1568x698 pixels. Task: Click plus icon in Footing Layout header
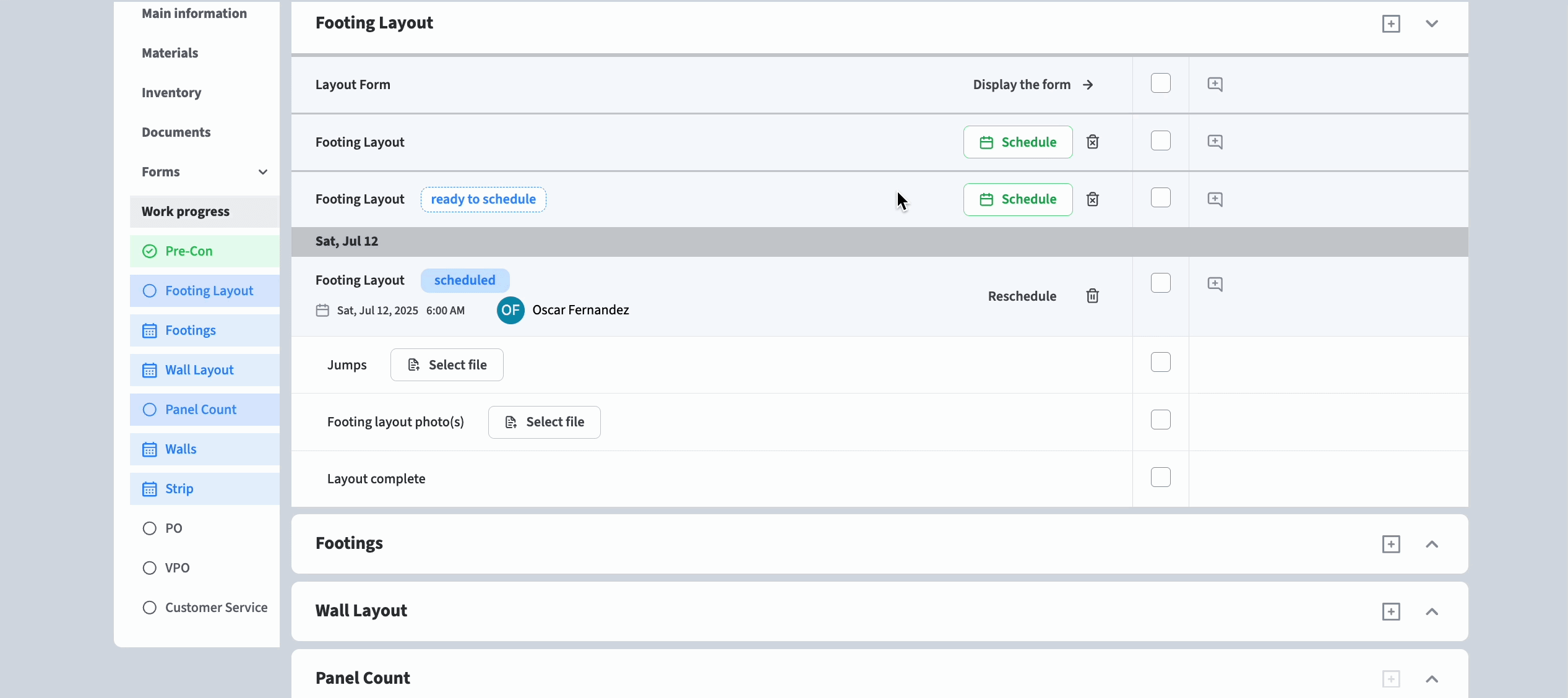pos(1391,24)
